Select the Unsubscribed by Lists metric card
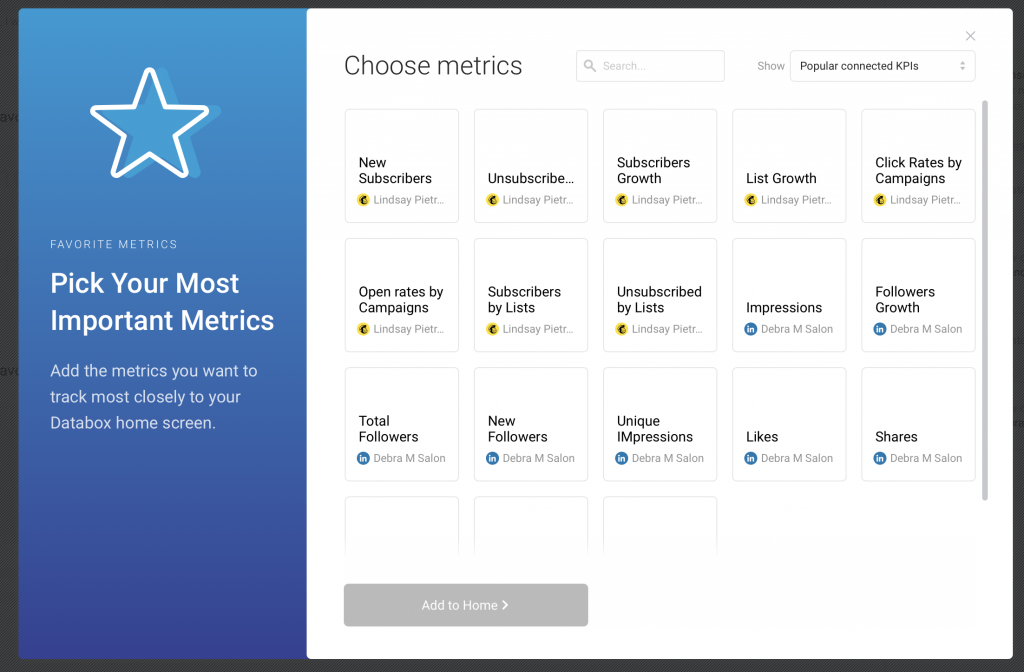The image size is (1024, 672). coord(660,295)
